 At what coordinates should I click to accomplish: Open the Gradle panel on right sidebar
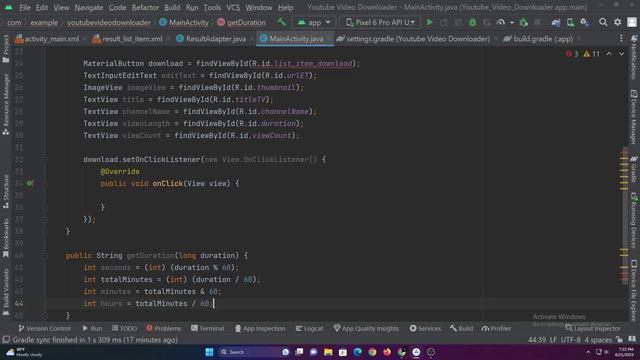pos(634,169)
